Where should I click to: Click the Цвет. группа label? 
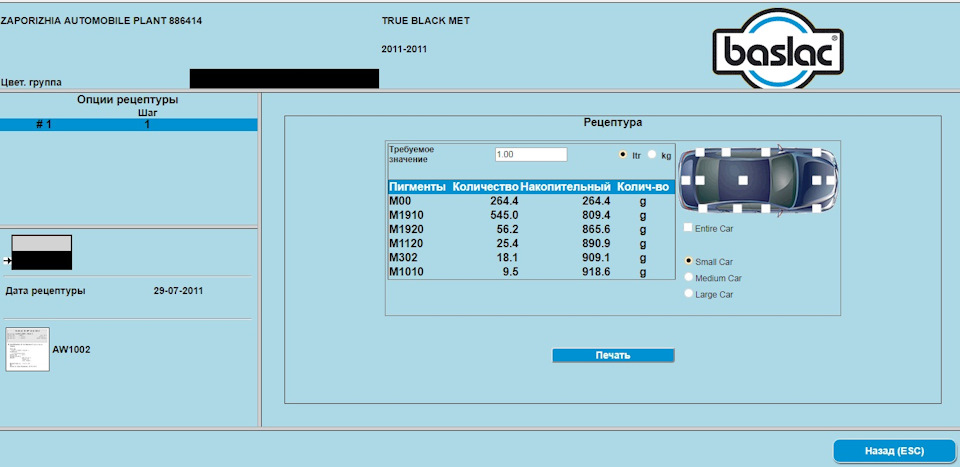31,82
